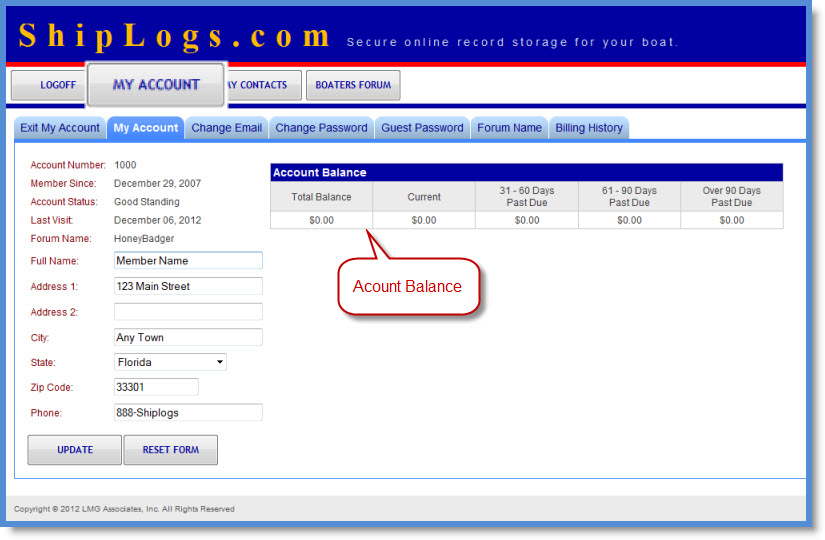Click the ShipLogs.com site logo
This screenshot has height=540, width=825.
pyautogui.click(x=175, y=36)
